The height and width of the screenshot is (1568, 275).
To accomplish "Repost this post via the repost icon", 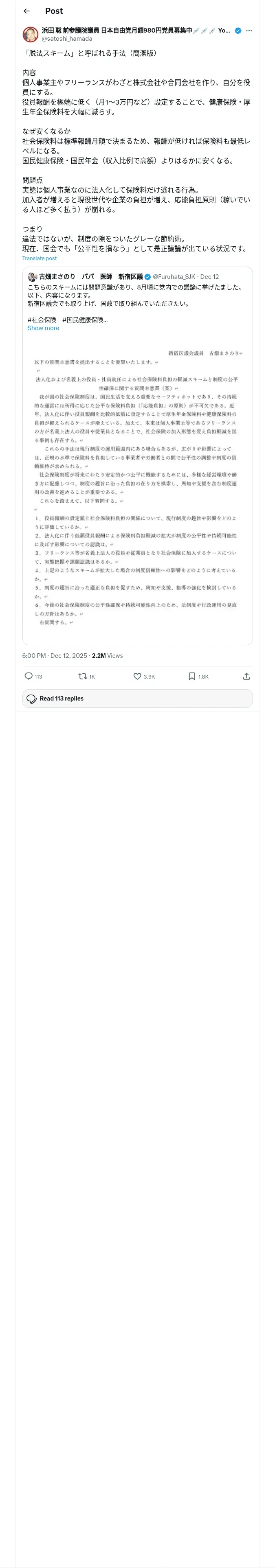I will (83, 676).
